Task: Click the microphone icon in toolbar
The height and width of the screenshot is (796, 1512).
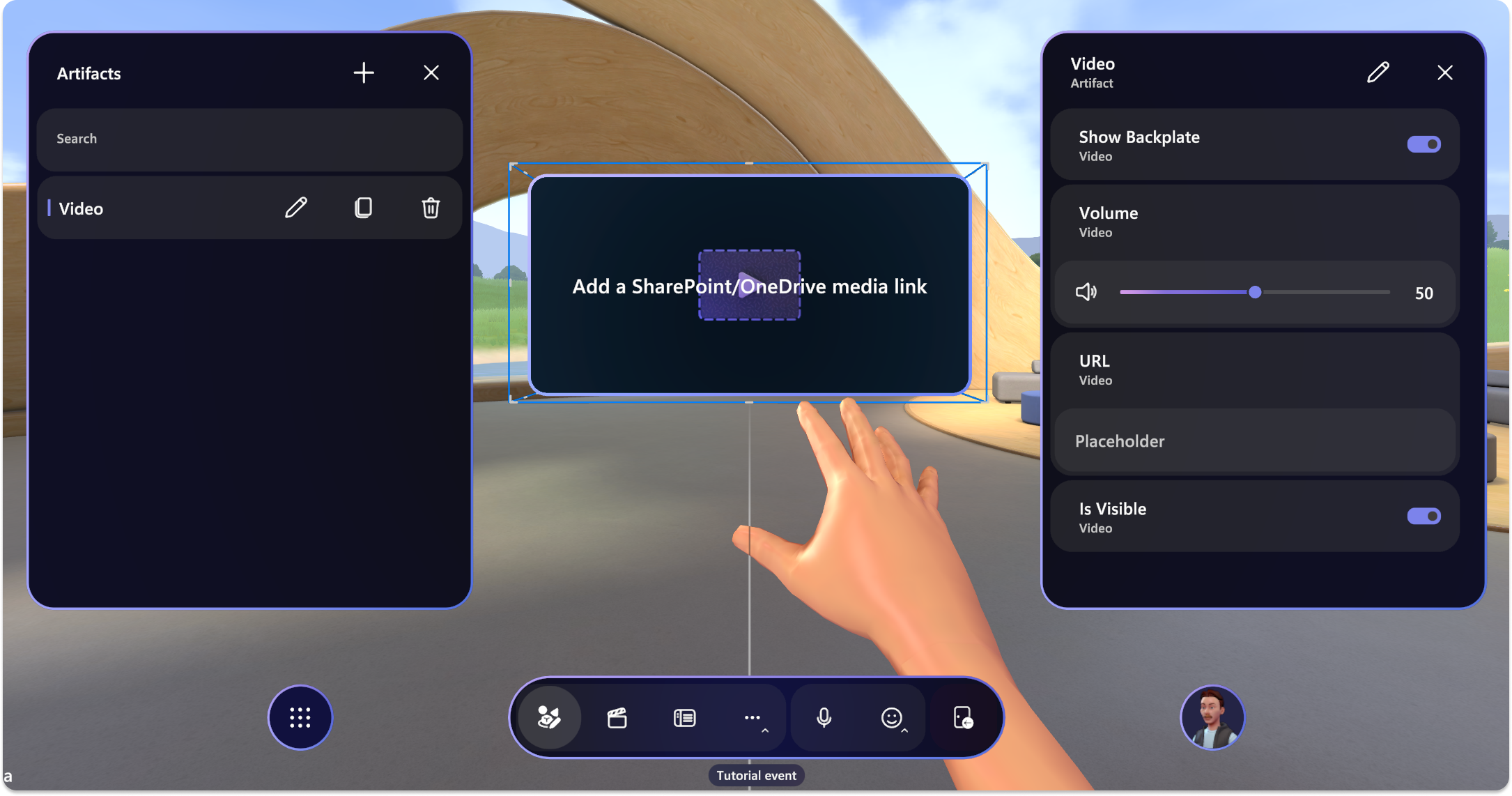Action: 824,717
